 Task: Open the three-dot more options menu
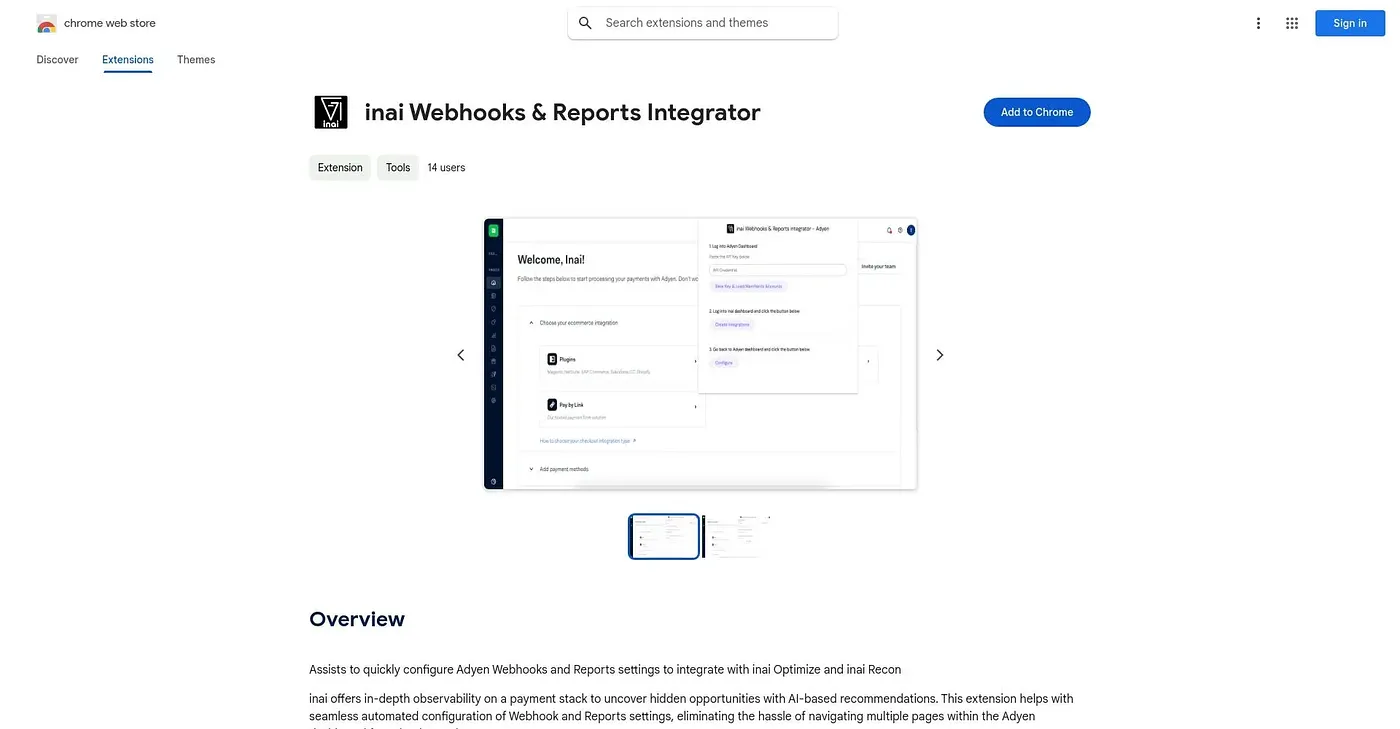pos(1258,23)
